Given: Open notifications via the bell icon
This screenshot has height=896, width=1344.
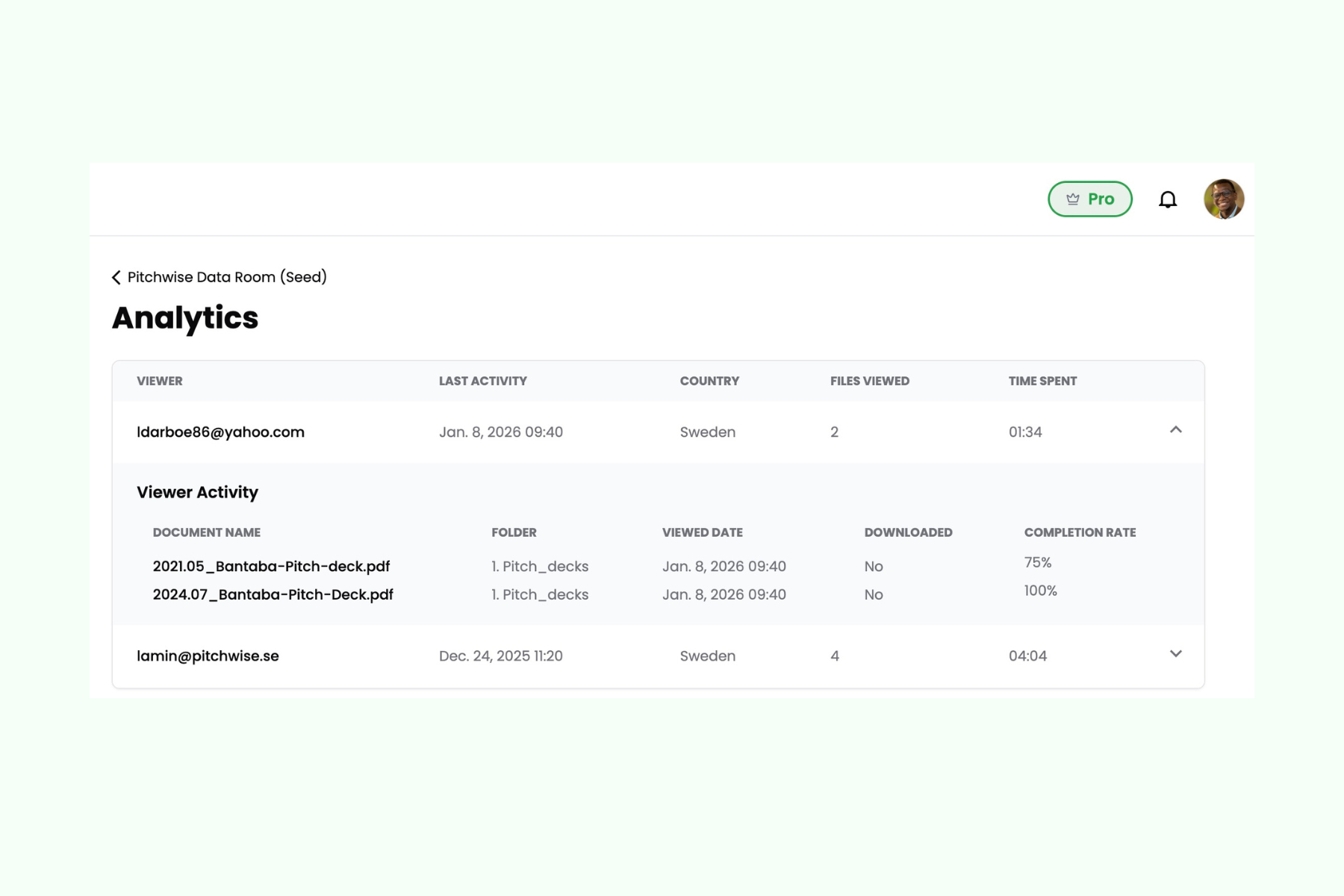Looking at the screenshot, I should coord(1167,199).
